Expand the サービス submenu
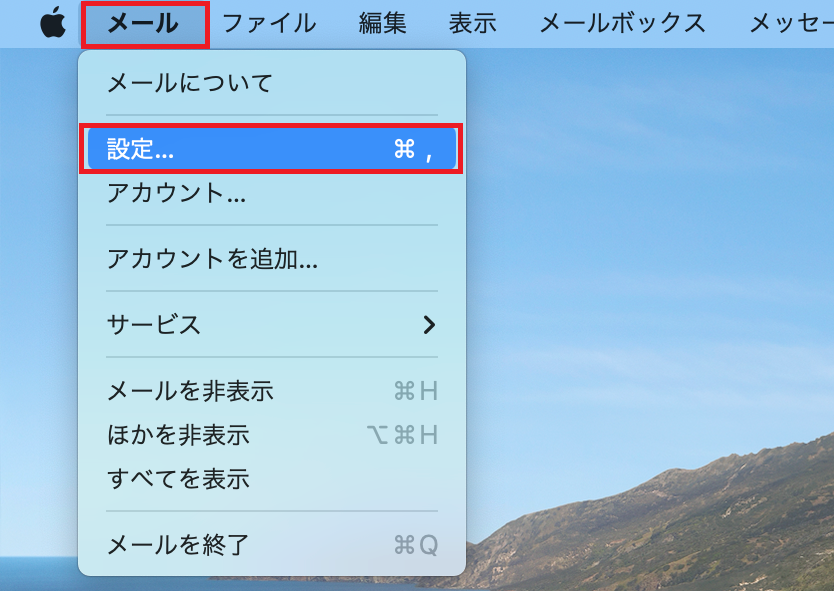The height and width of the screenshot is (591, 834). point(272,324)
